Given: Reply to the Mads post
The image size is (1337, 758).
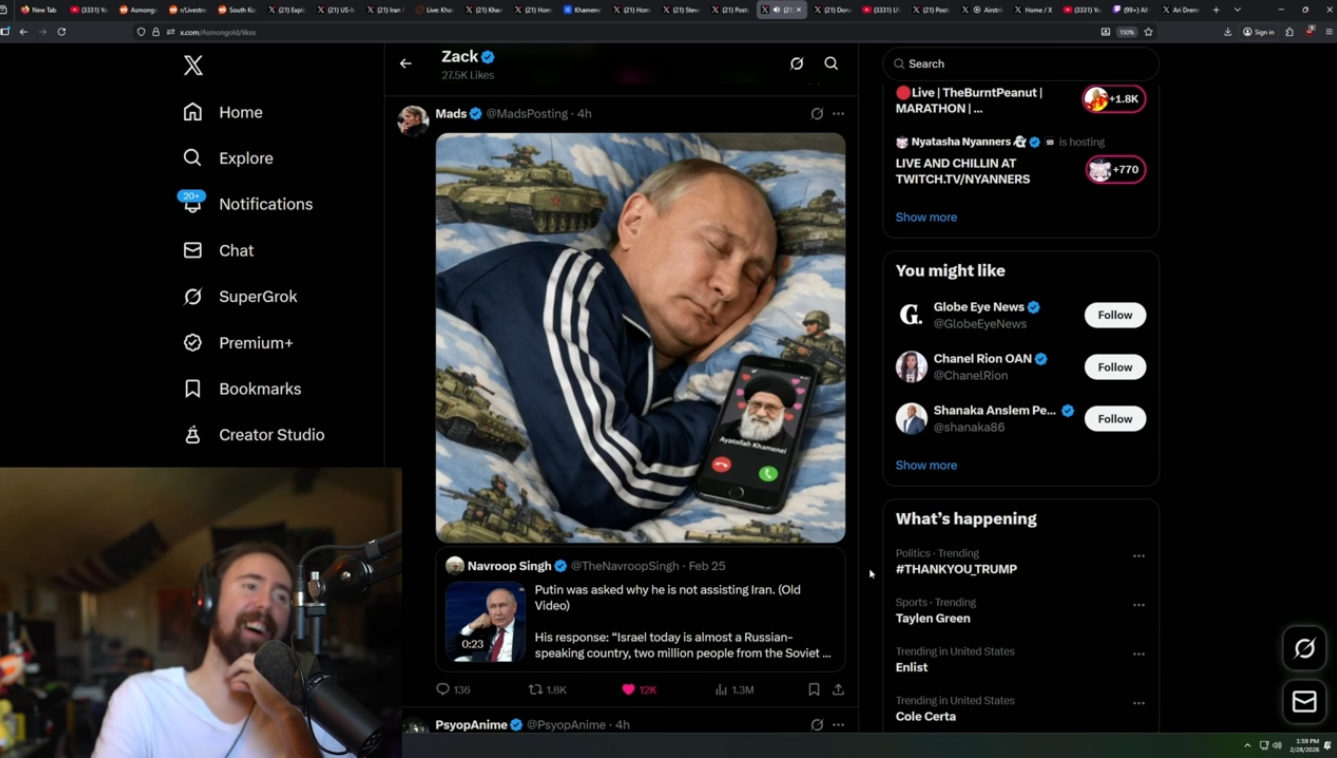Looking at the screenshot, I should click(453, 689).
